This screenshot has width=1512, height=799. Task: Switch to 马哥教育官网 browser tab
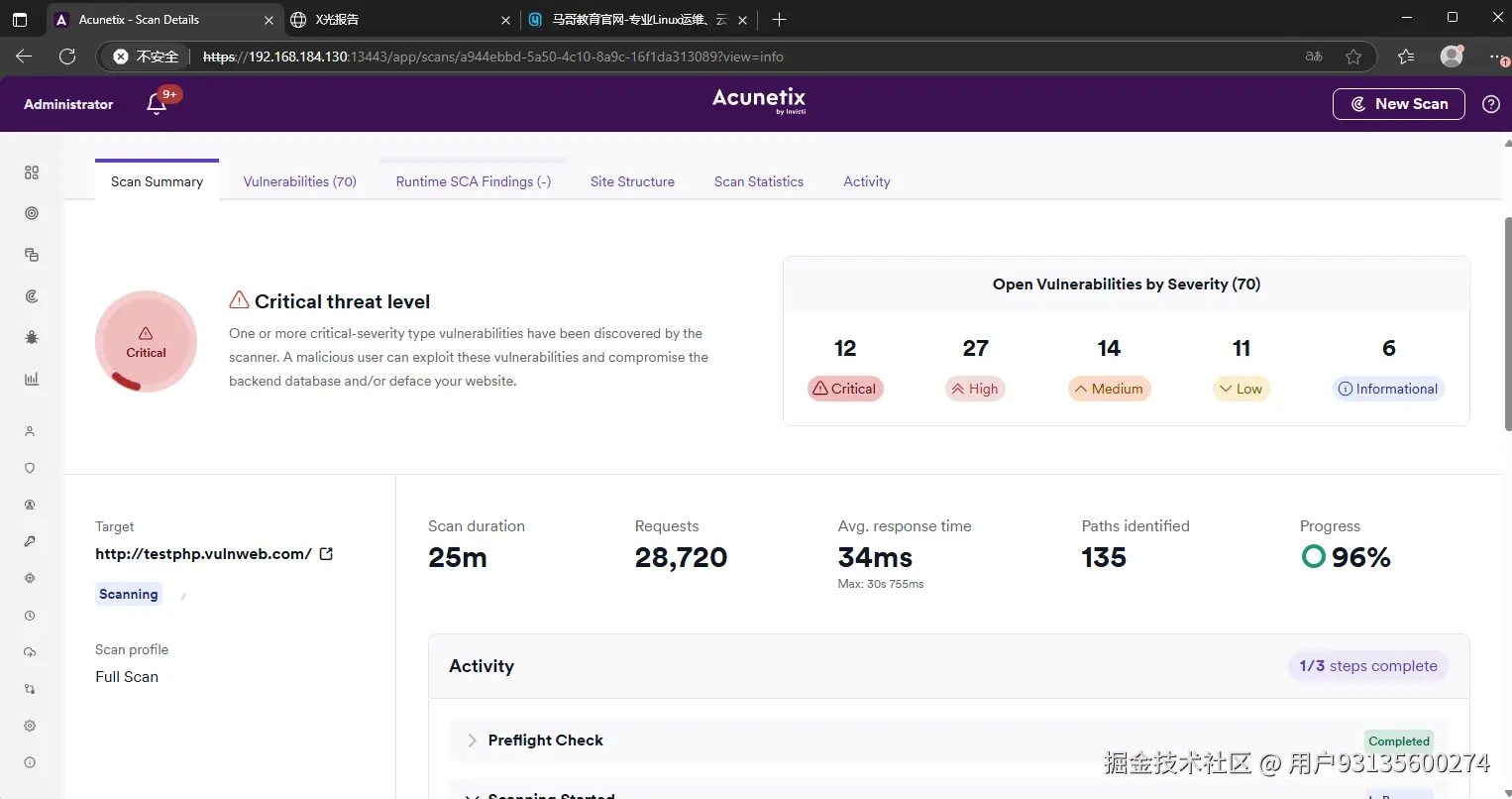[x=639, y=19]
